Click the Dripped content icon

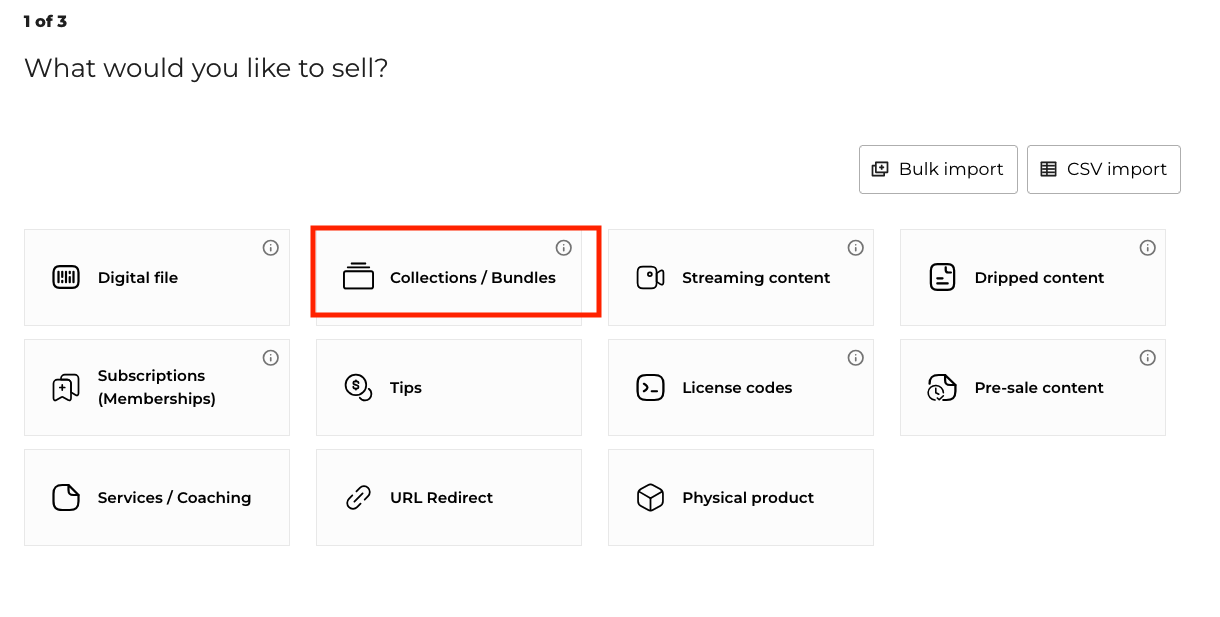[x=942, y=277]
